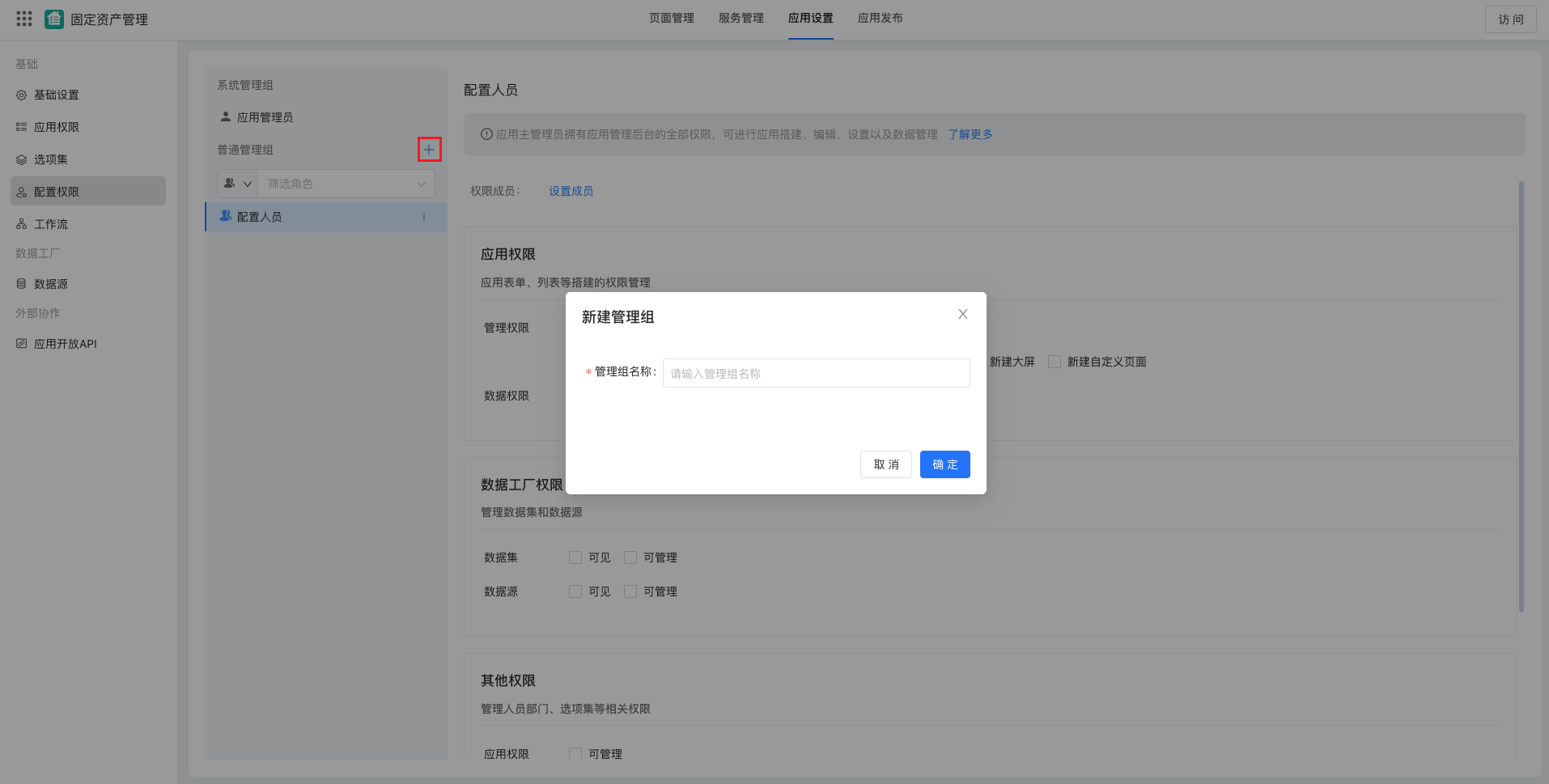Click the 管理组名称 input field
Image resolution: width=1549 pixels, height=784 pixels.
[x=815, y=373]
